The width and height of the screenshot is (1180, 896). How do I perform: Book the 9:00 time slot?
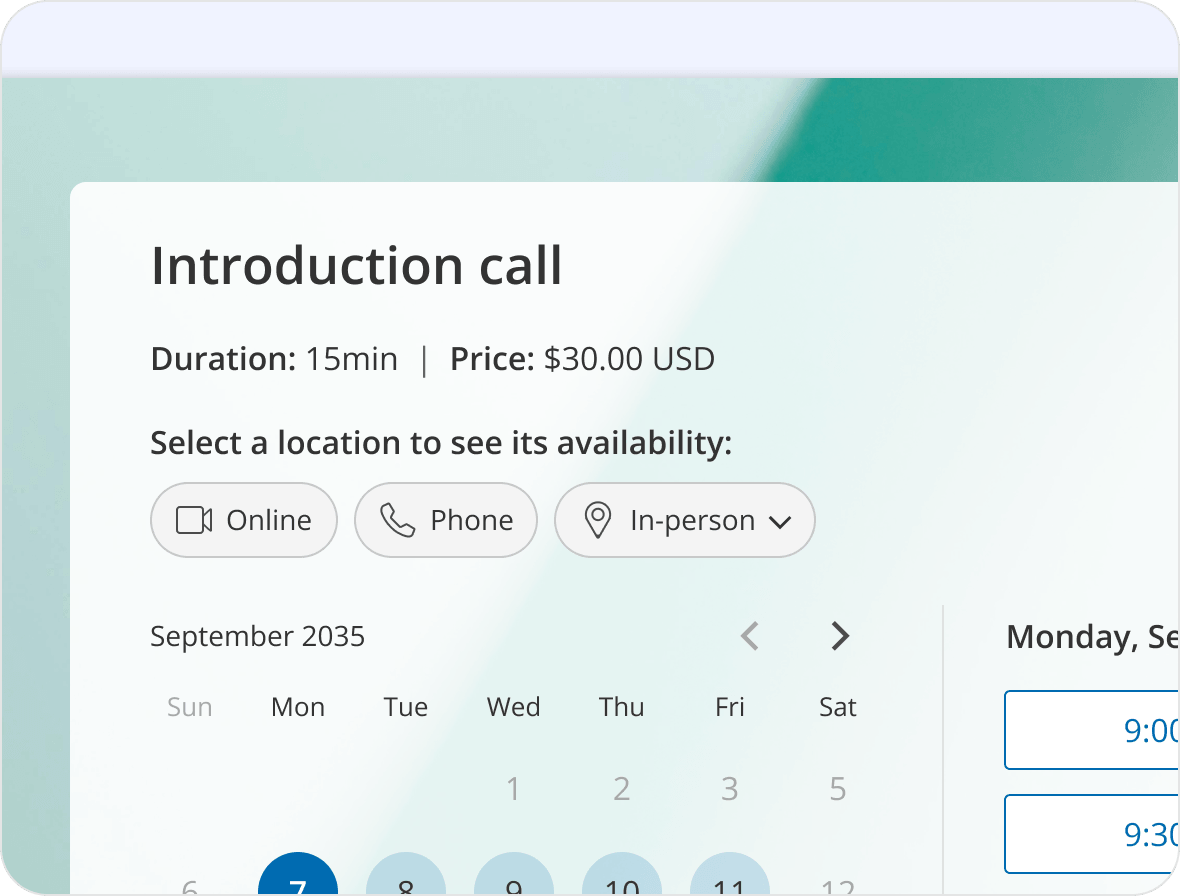tap(1092, 730)
